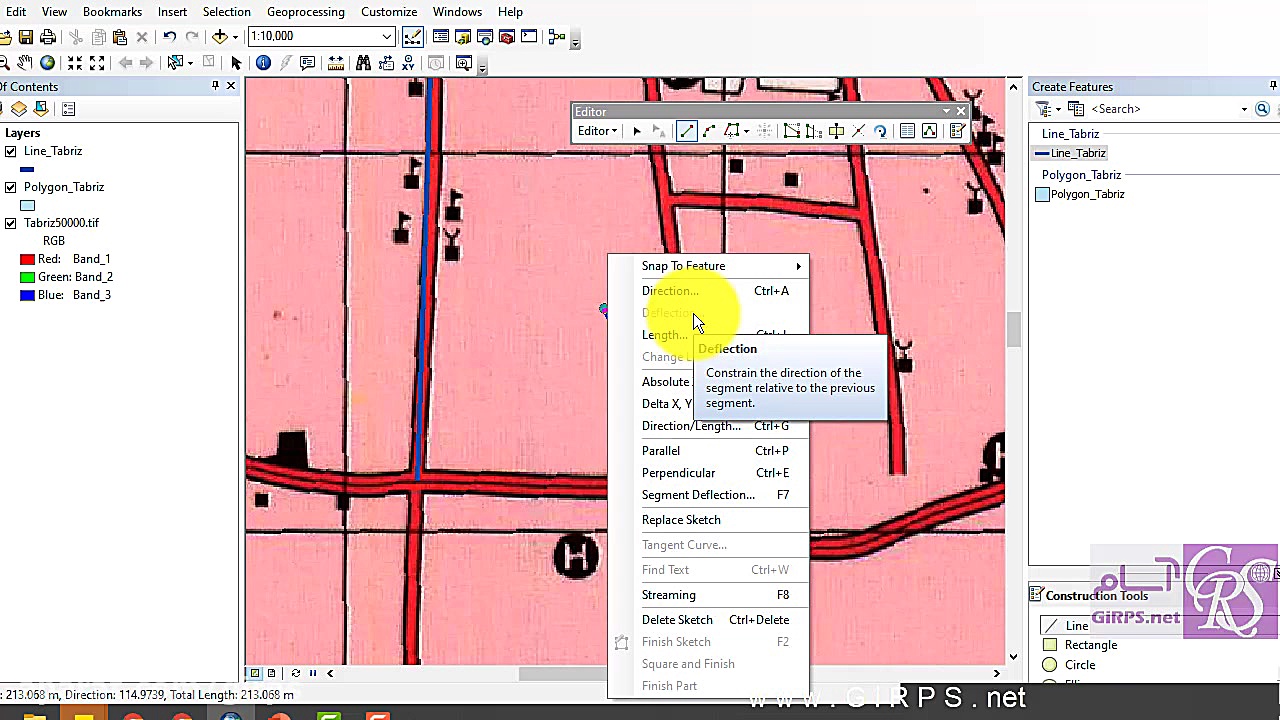The width and height of the screenshot is (1280, 720).
Task: Expand the Editor dropdown menu
Action: tap(597, 131)
